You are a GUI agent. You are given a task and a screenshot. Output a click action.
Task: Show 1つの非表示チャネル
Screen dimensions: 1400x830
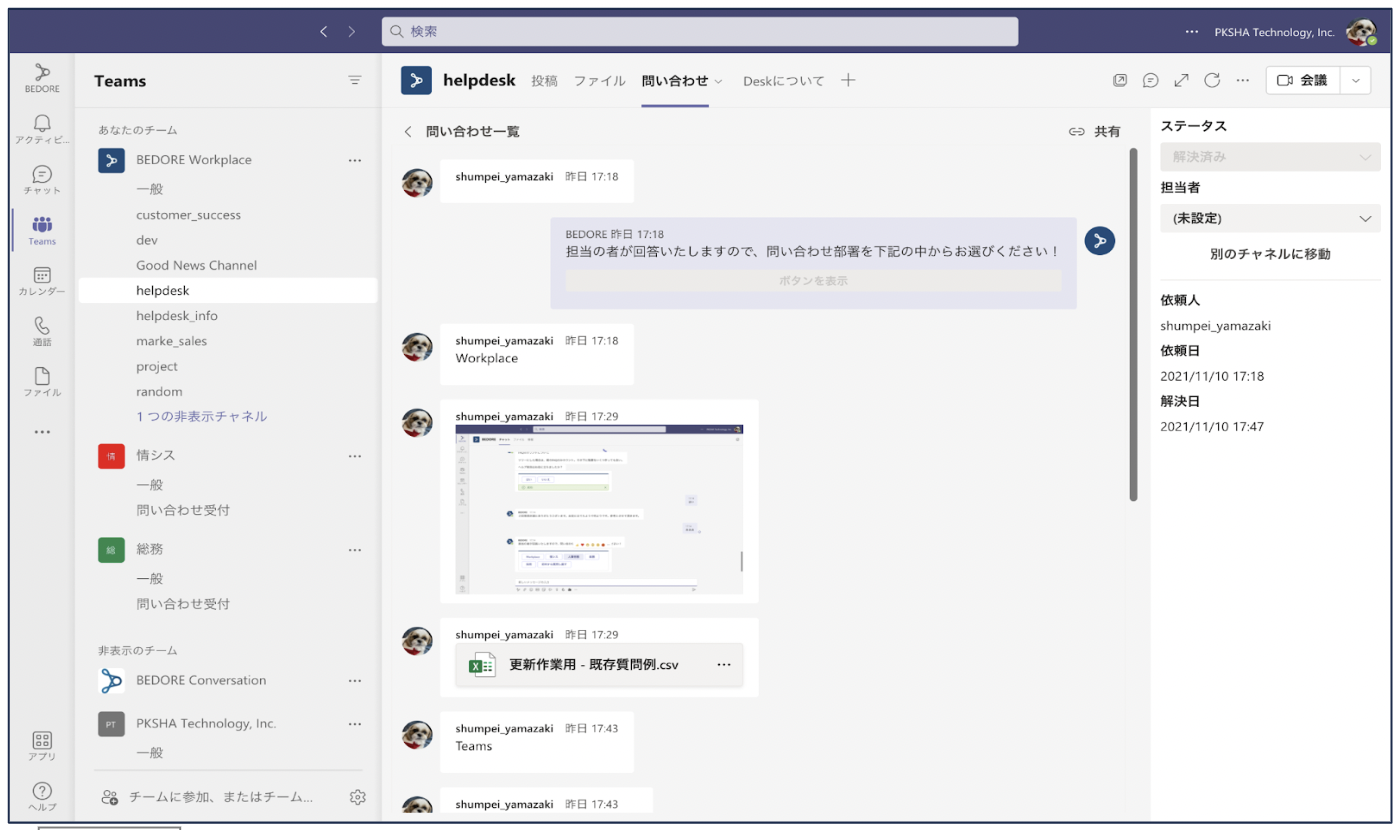click(201, 417)
